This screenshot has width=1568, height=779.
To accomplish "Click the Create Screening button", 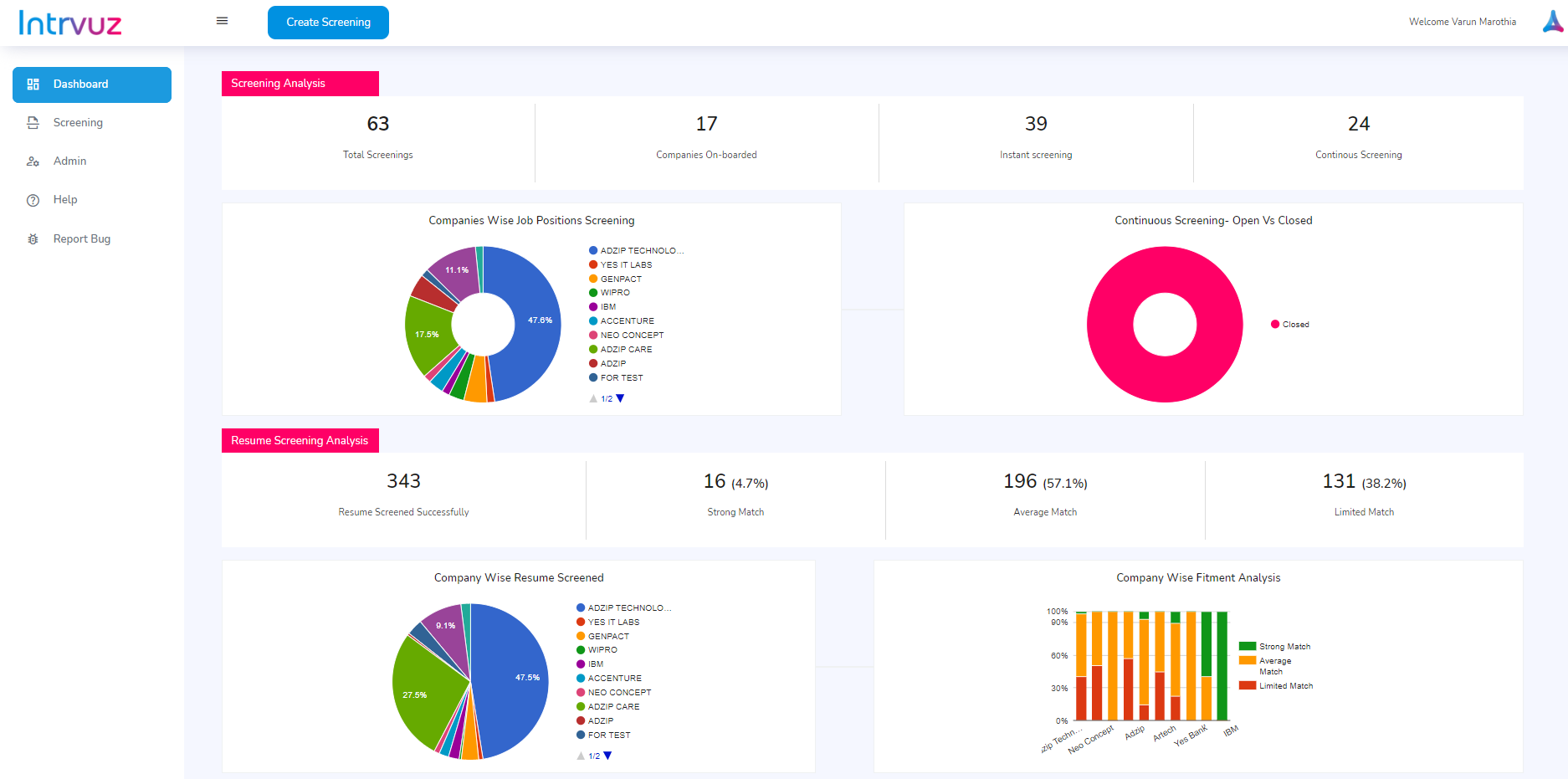I will (x=328, y=23).
